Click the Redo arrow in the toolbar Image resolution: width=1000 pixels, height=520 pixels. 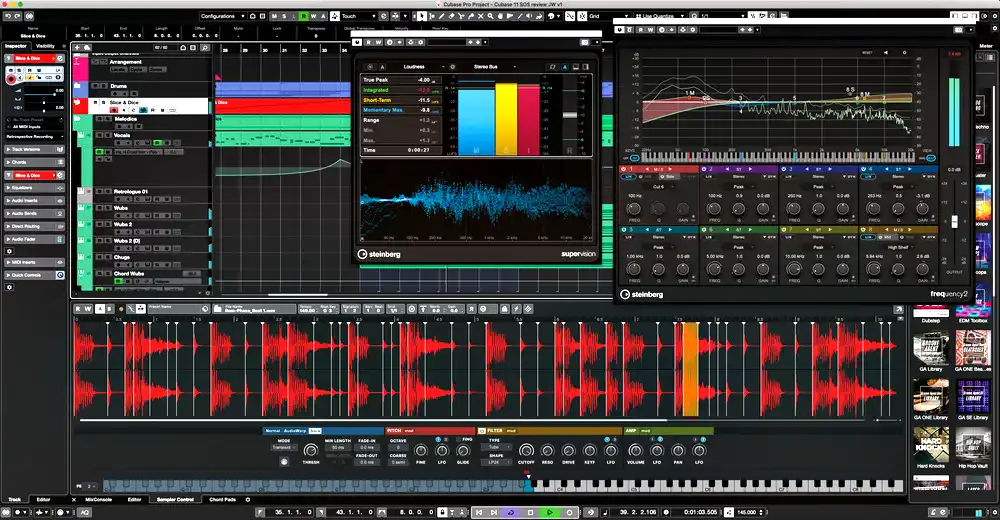coord(17,16)
